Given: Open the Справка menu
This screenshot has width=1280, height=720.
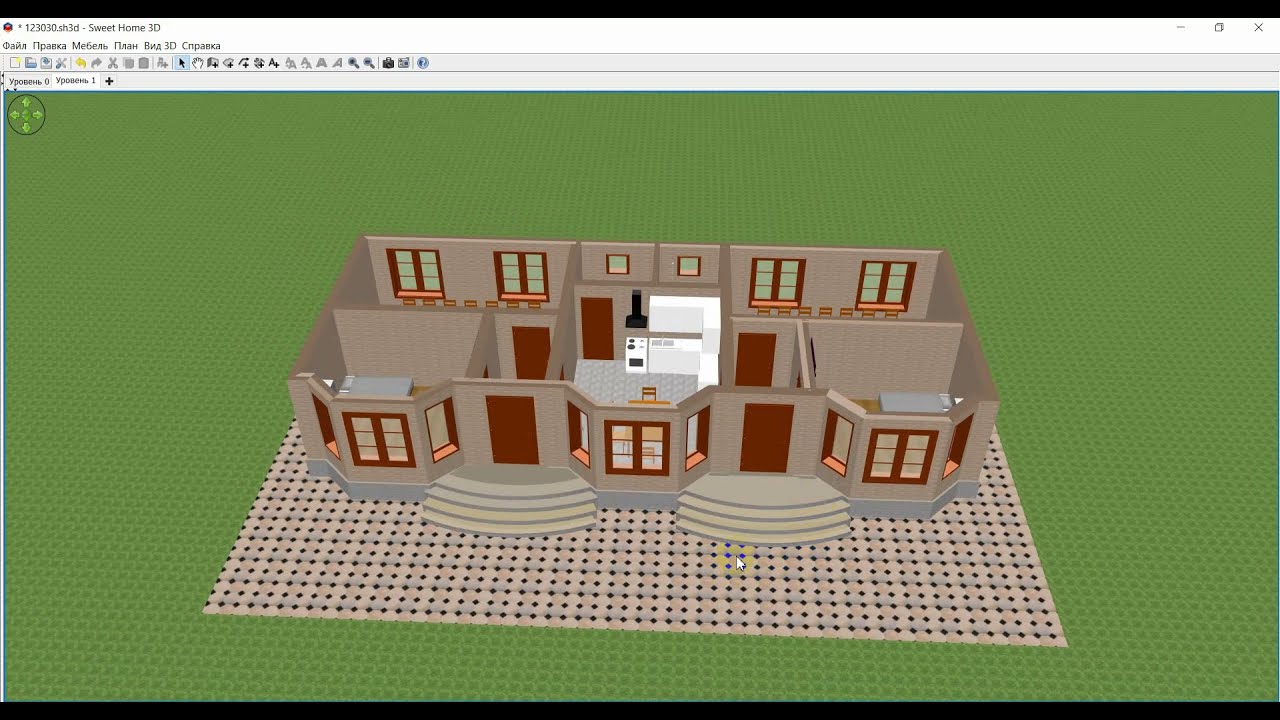Looking at the screenshot, I should tap(201, 46).
